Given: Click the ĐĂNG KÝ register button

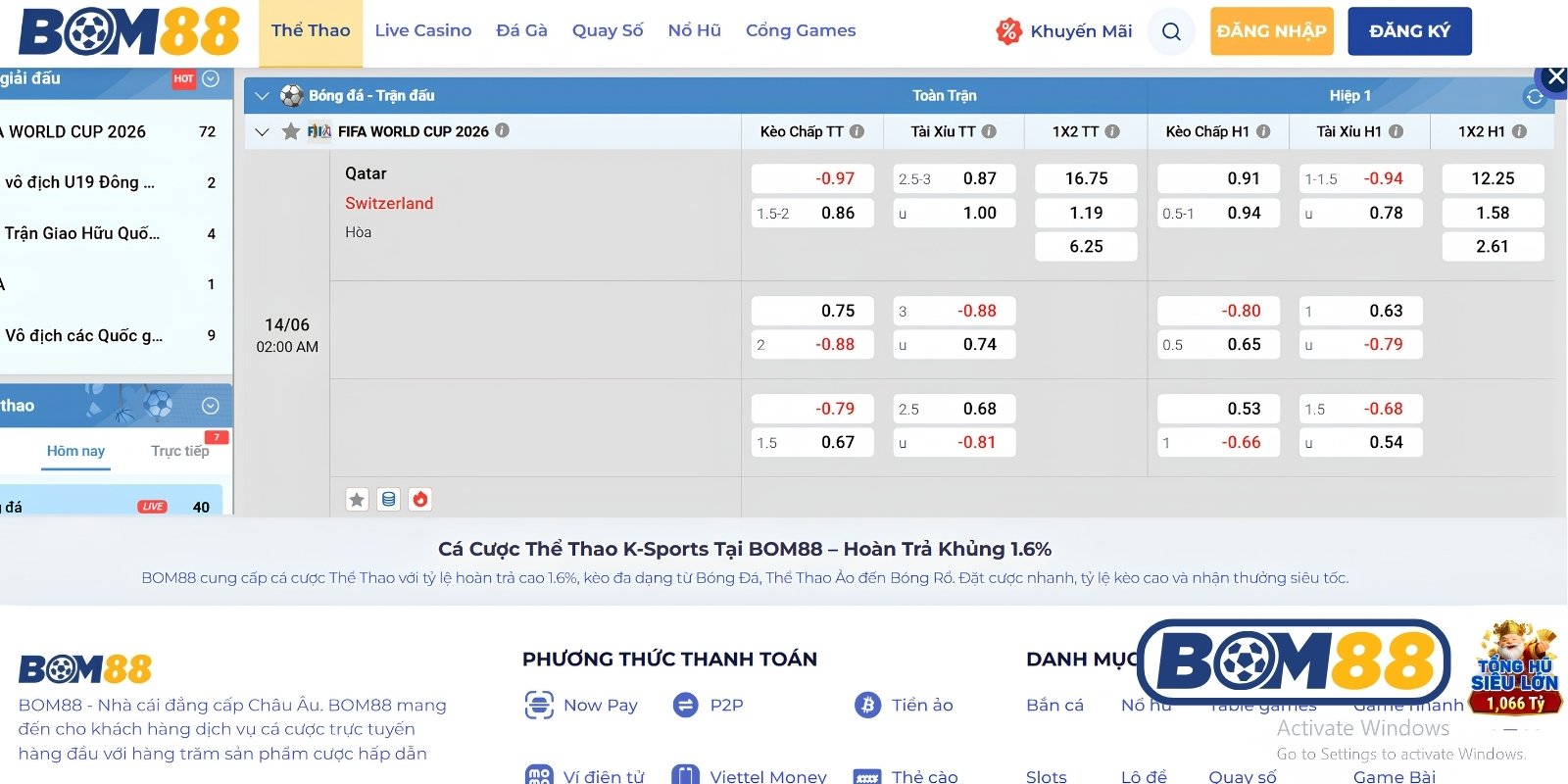Looking at the screenshot, I should pos(1409,31).
